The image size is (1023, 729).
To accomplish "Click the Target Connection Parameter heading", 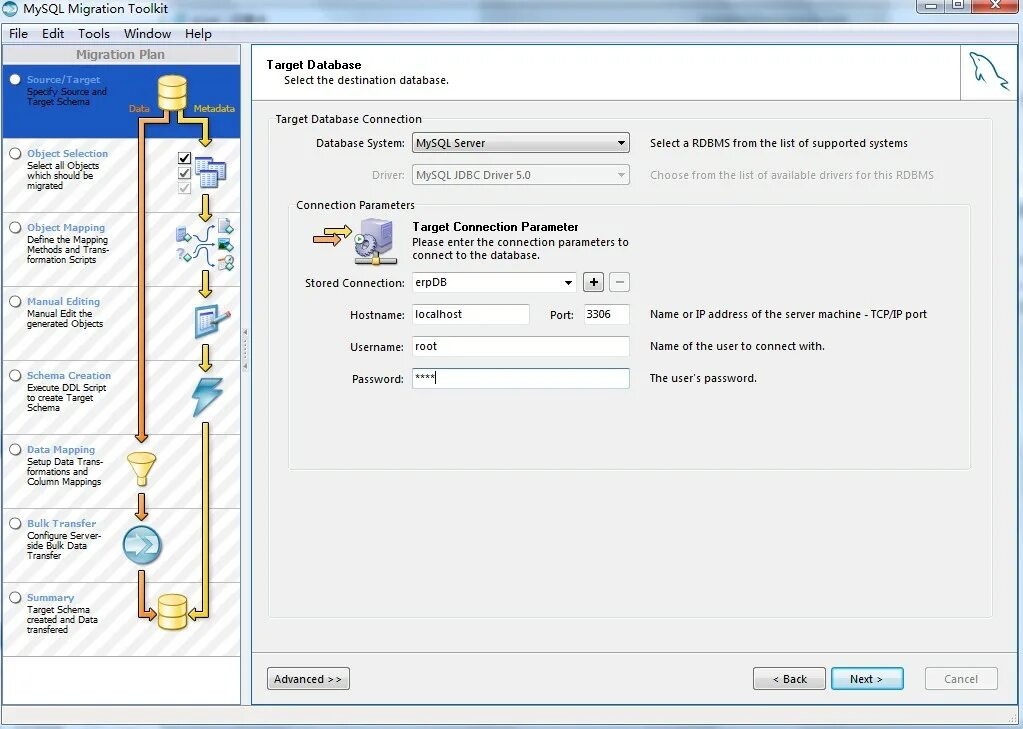I will coord(495,226).
